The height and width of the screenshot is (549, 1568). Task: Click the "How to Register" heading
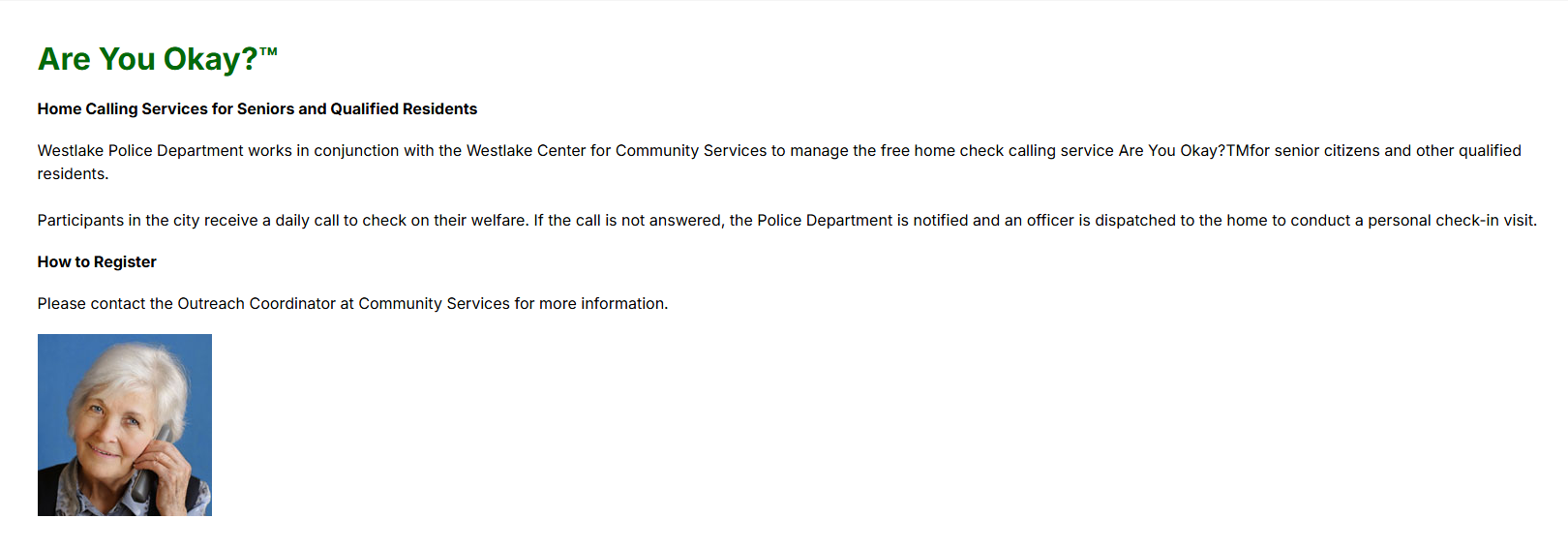pos(97,261)
